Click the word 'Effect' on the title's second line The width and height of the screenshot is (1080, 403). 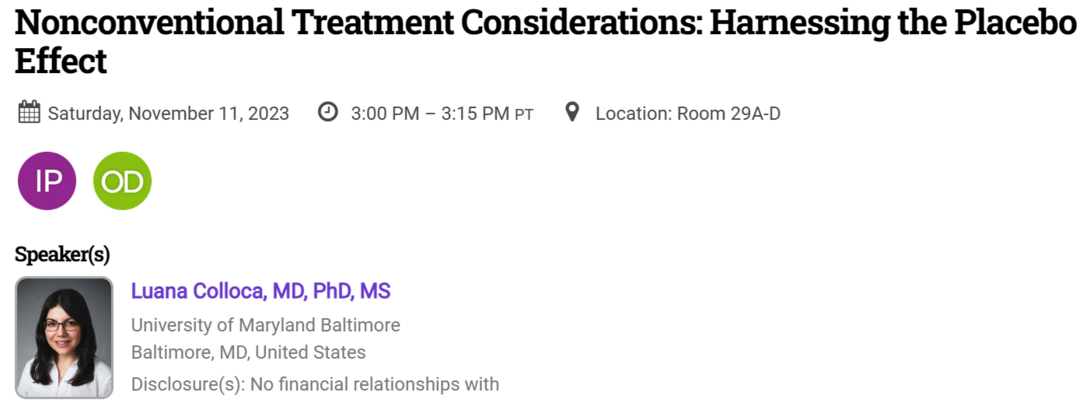60,62
